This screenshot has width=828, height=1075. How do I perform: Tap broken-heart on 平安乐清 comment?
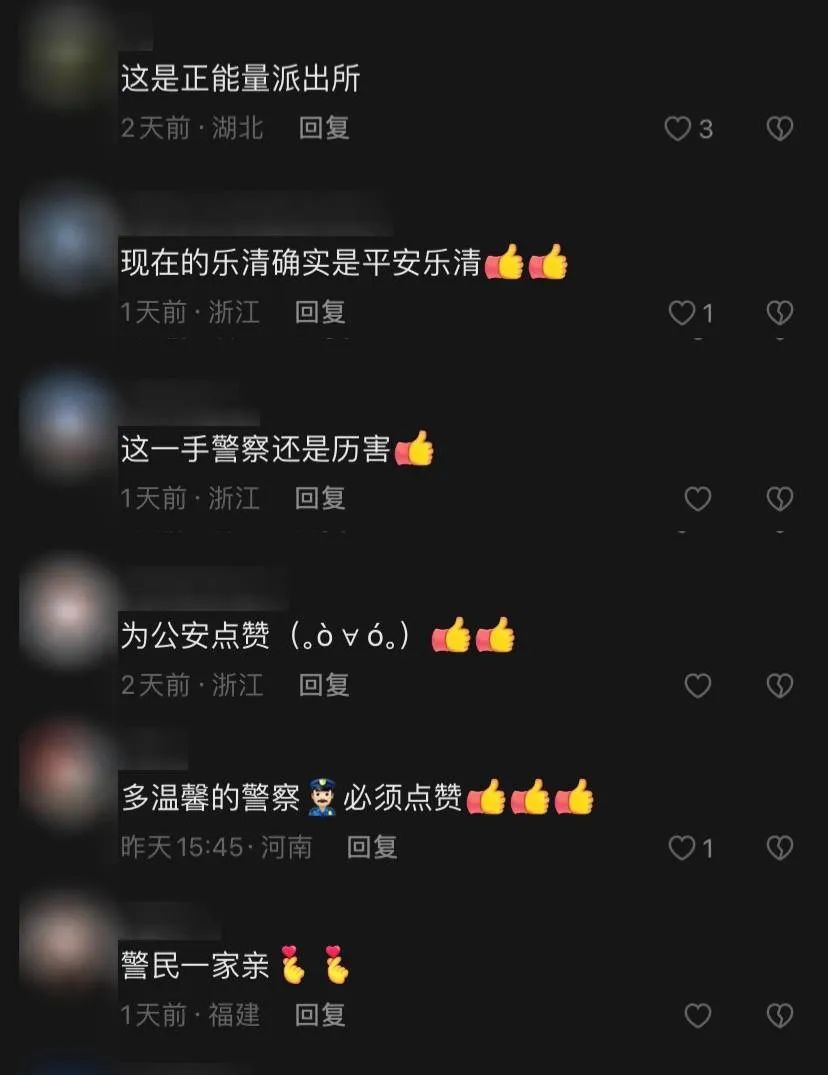779,313
